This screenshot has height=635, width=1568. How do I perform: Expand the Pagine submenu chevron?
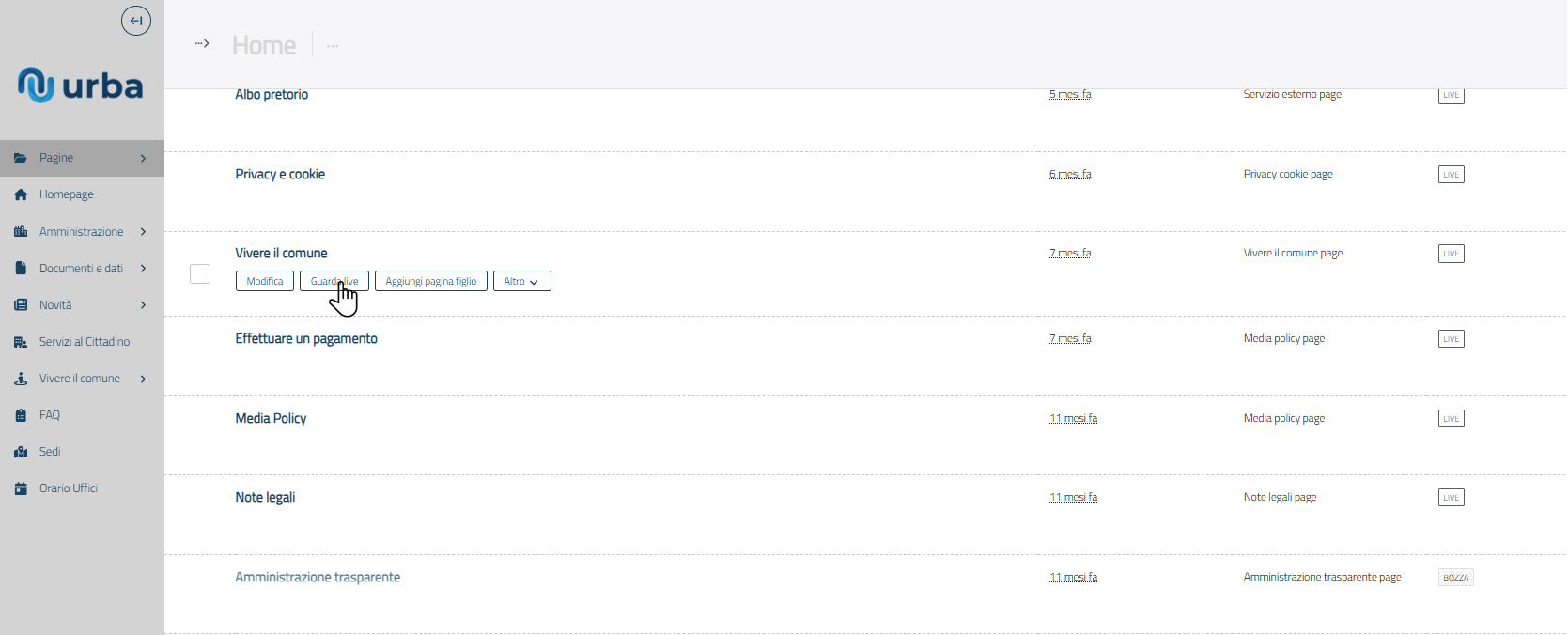[143, 158]
